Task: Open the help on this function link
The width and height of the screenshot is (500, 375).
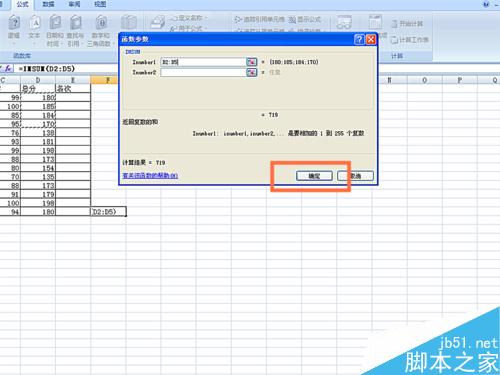Action: (150, 176)
